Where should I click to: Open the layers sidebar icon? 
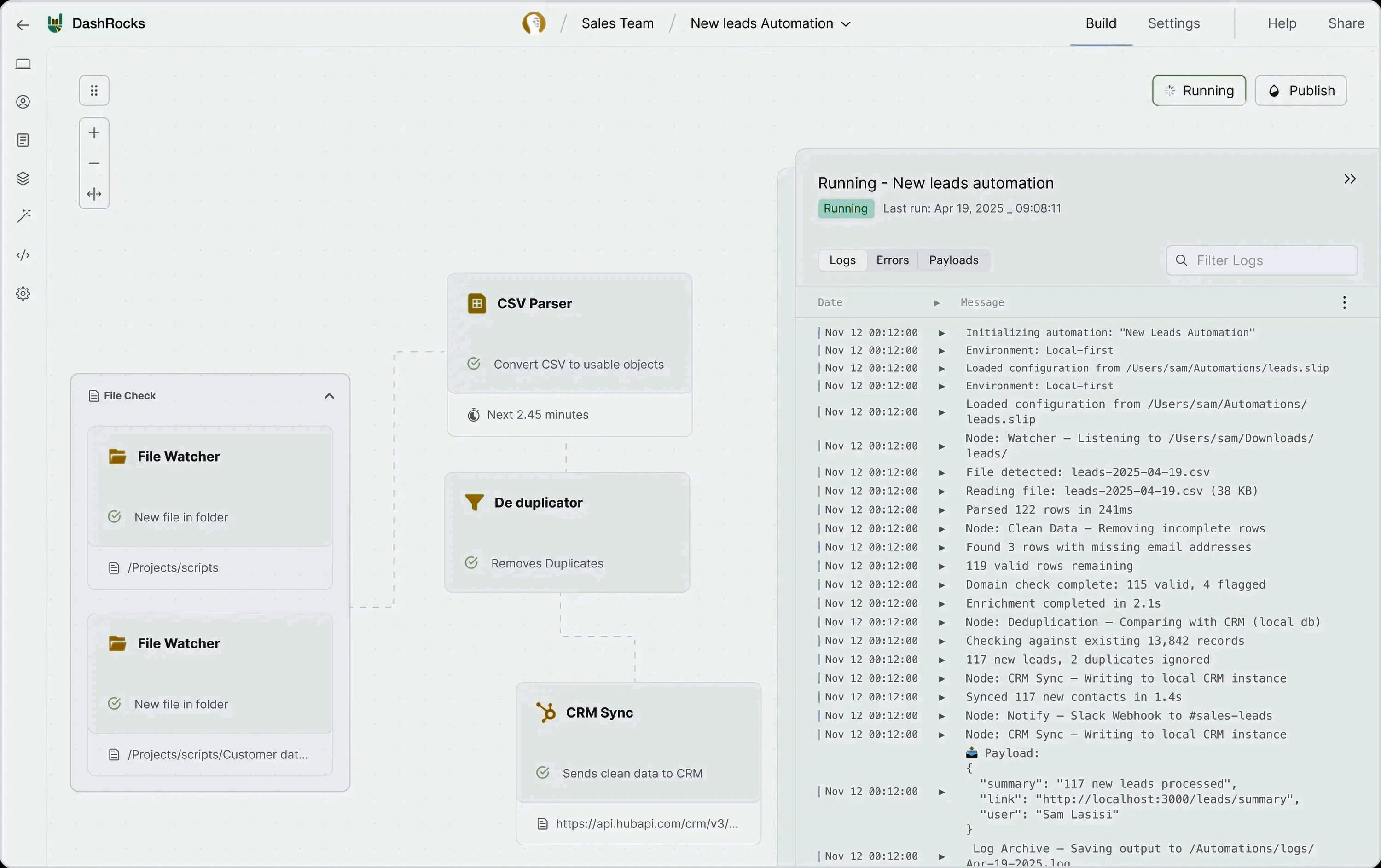[23, 178]
